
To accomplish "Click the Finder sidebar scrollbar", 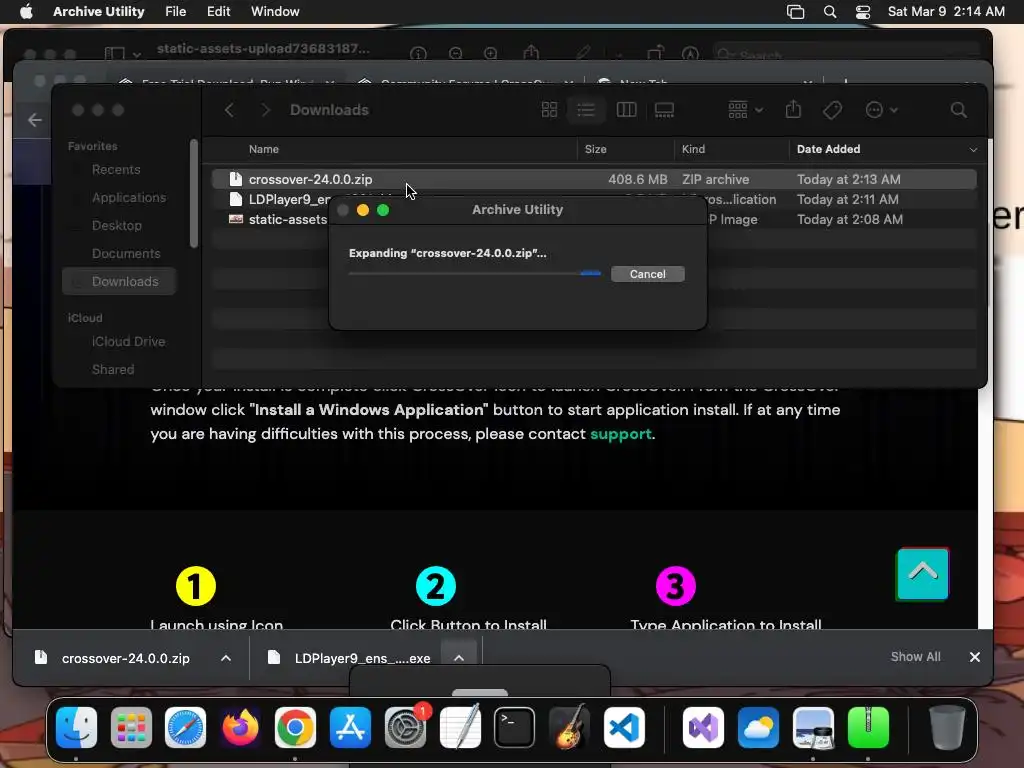I will 193,193.
